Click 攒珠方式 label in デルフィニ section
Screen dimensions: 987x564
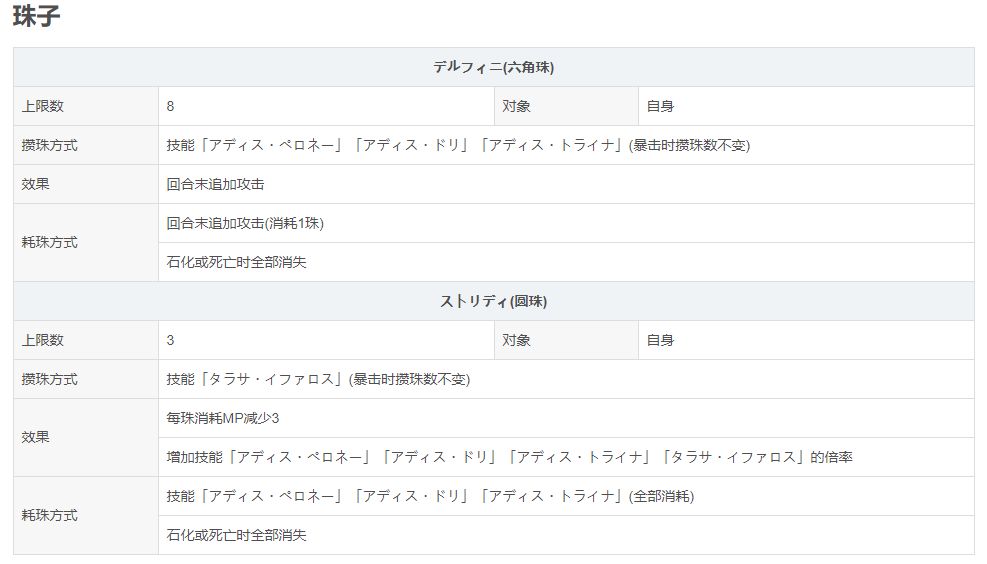pos(50,145)
